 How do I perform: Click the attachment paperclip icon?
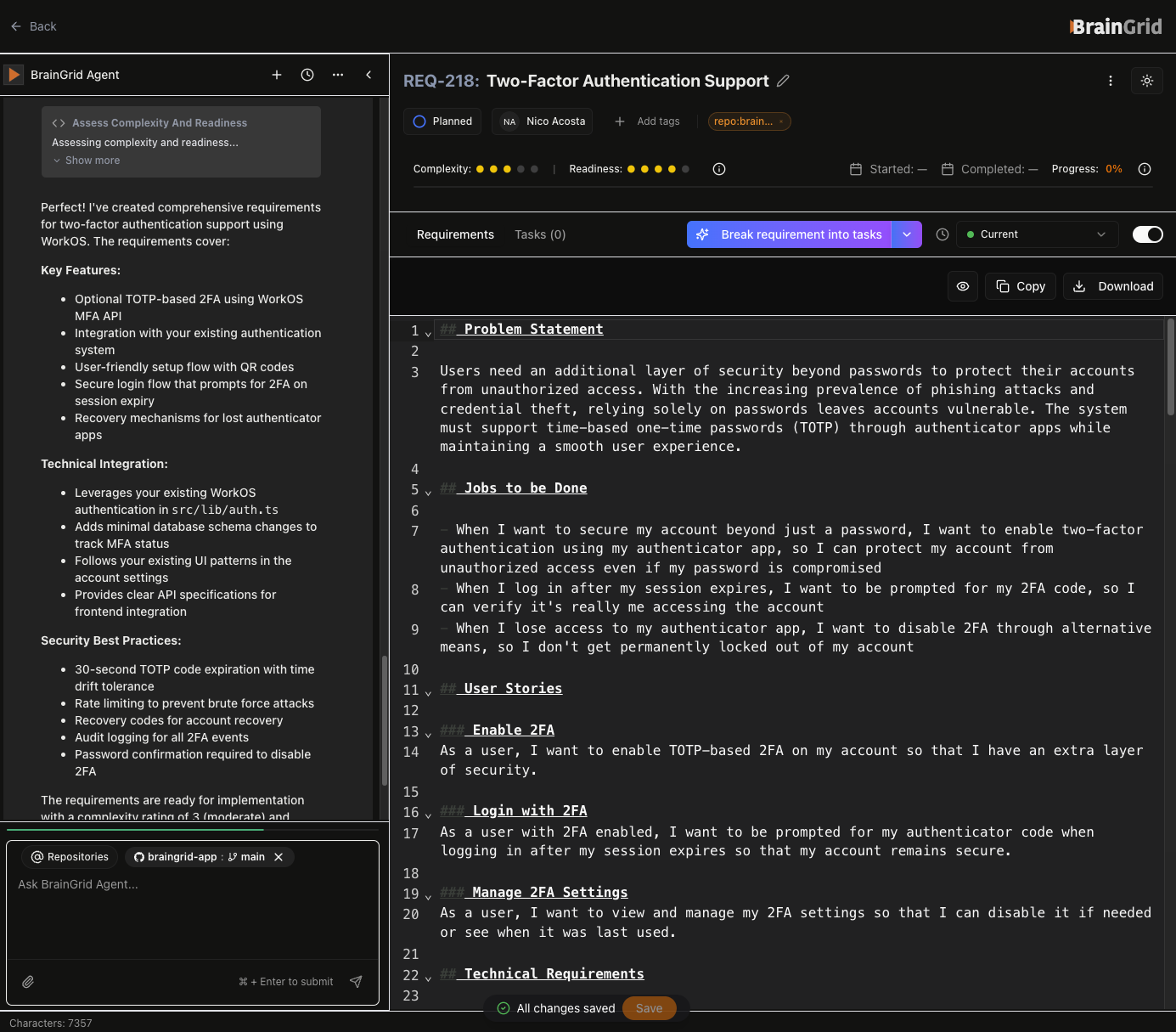28,982
